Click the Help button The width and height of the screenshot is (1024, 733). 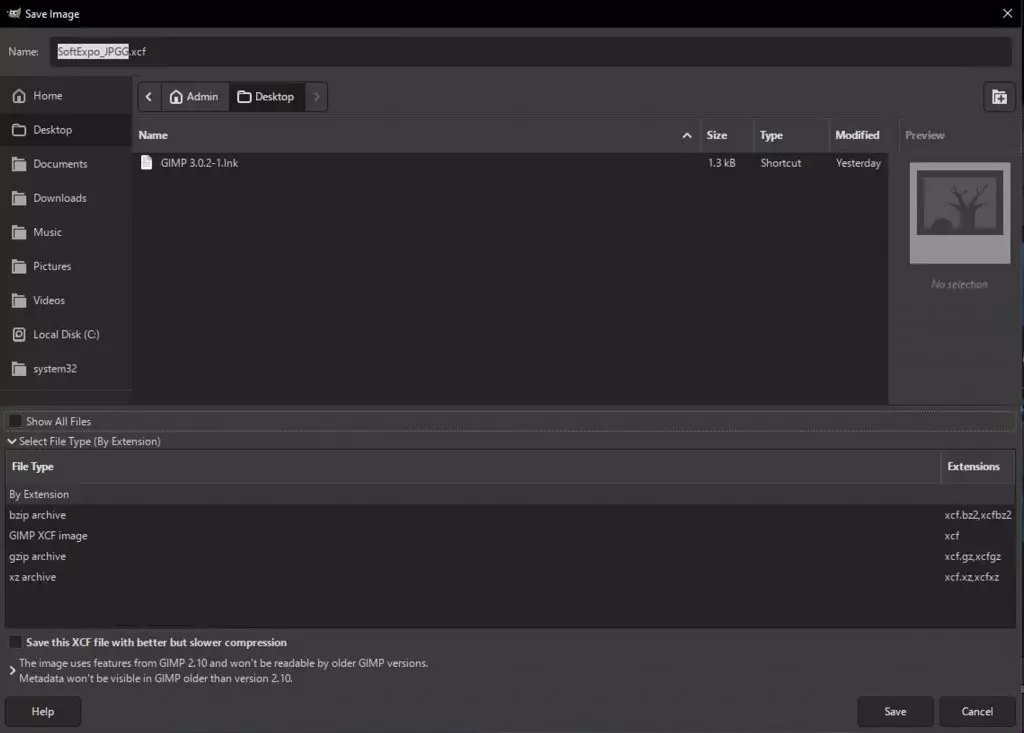point(42,711)
